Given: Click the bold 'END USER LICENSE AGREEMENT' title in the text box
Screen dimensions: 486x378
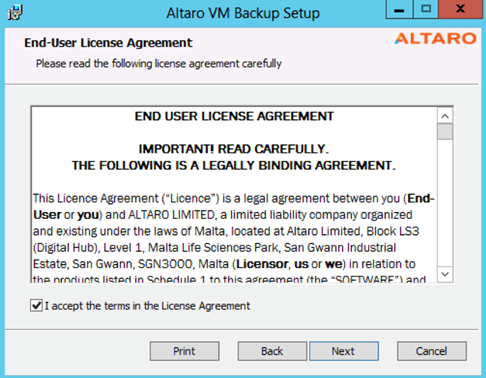Looking at the screenshot, I should click(x=234, y=116).
